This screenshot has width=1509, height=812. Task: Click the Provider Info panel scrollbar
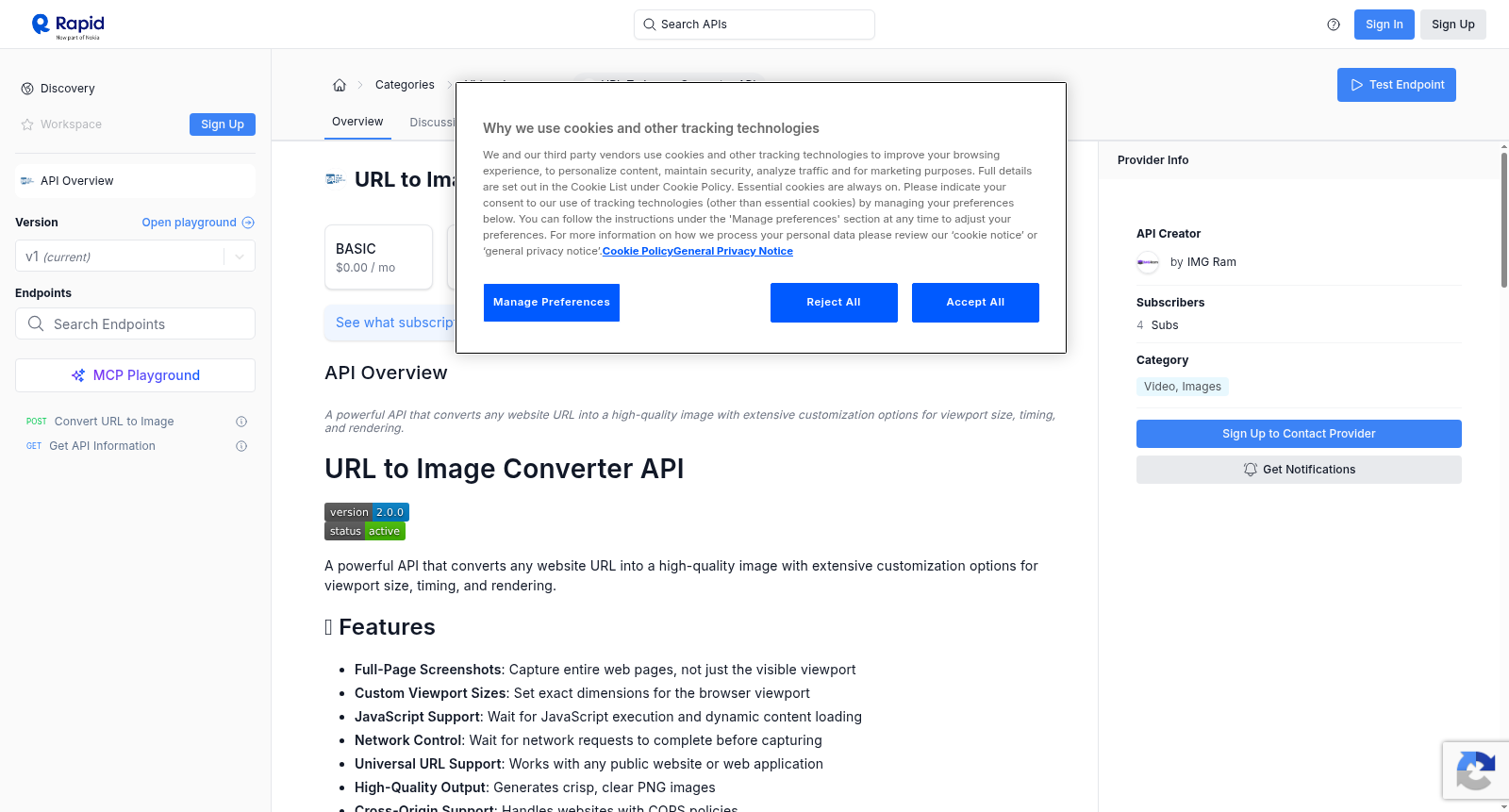pos(1504,220)
